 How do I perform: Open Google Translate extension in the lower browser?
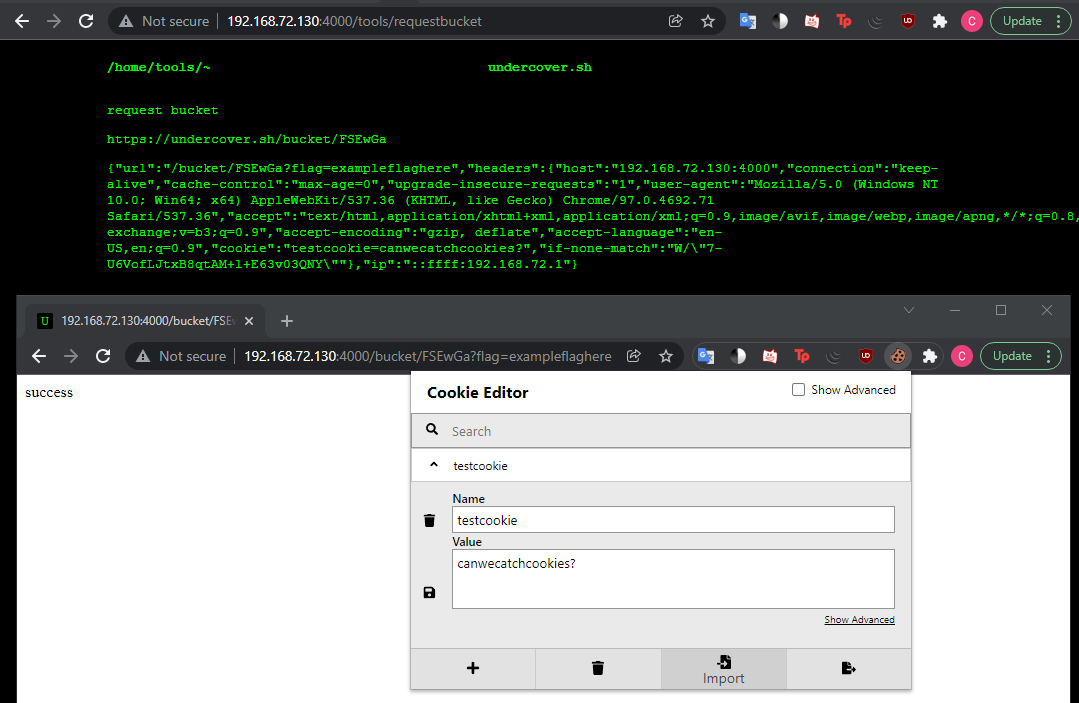click(706, 356)
